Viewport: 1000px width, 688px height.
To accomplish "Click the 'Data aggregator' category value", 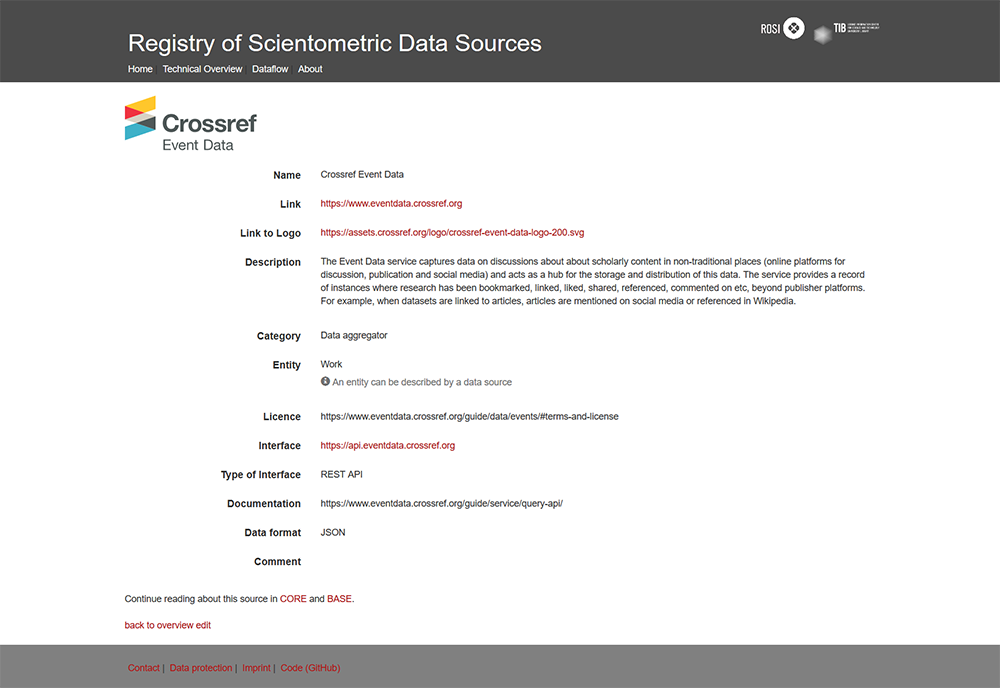I will (354, 335).
